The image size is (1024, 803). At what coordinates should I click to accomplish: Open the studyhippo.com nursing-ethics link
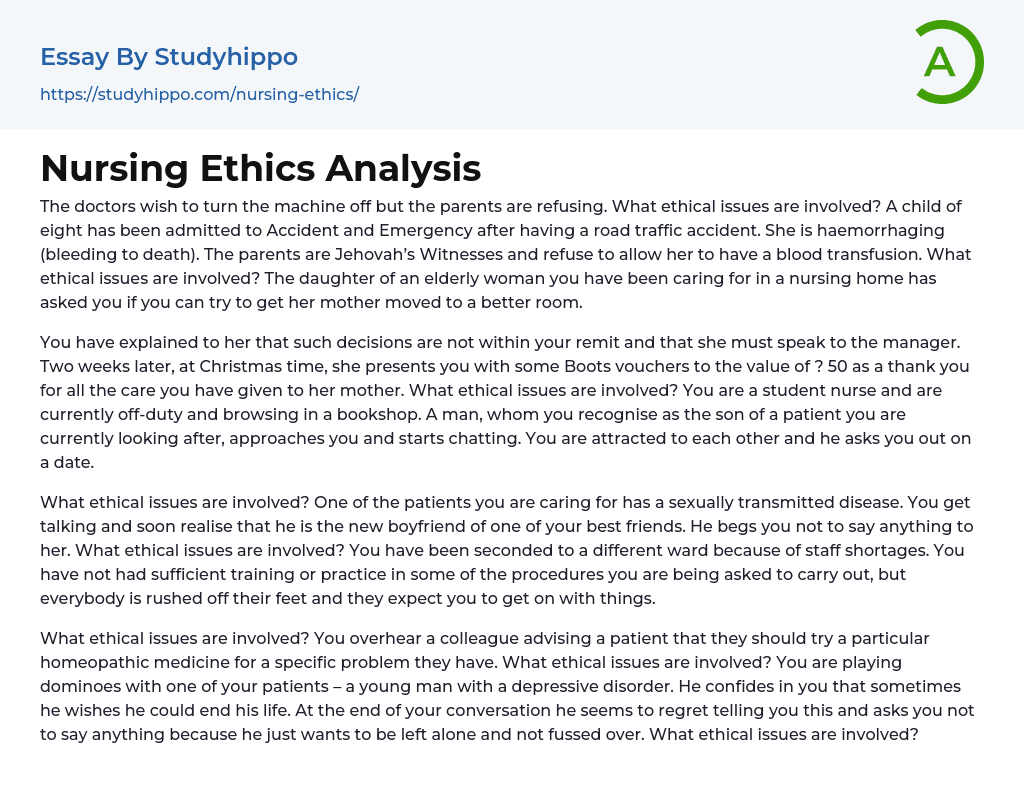pyautogui.click(x=199, y=94)
